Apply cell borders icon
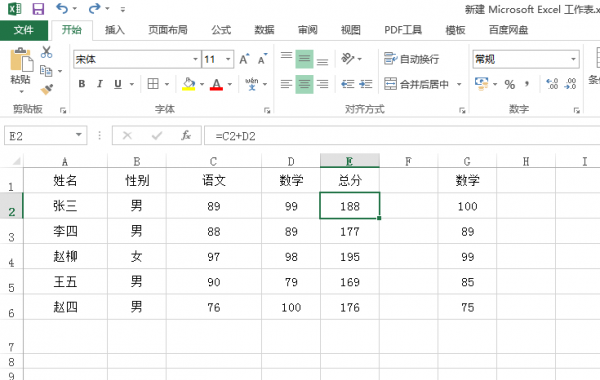Image resolution: width=600 pixels, height=380 pixels. tap(153, 84)
